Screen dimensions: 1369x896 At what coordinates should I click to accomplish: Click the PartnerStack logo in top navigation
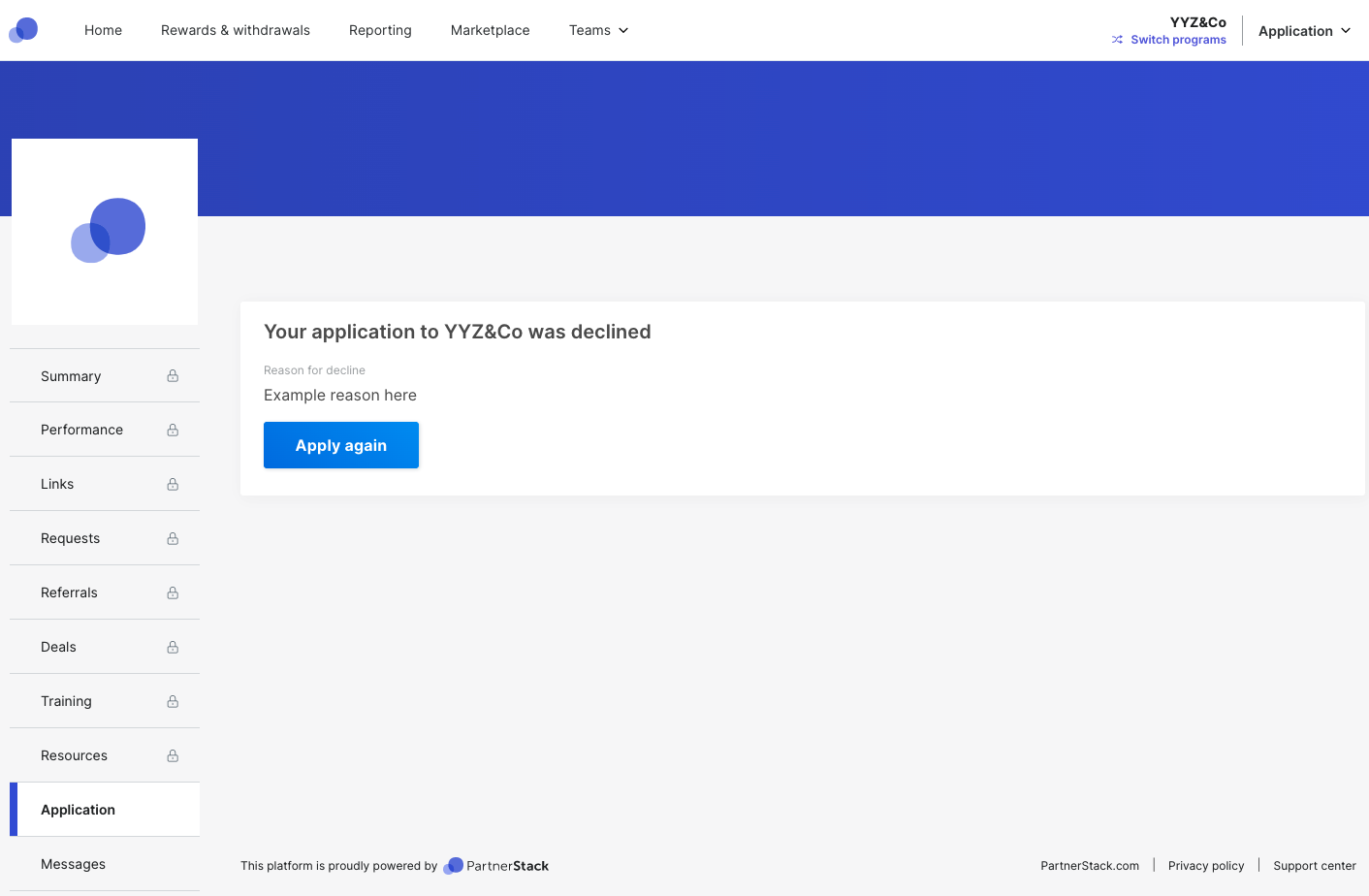click(x=23, y=30)
